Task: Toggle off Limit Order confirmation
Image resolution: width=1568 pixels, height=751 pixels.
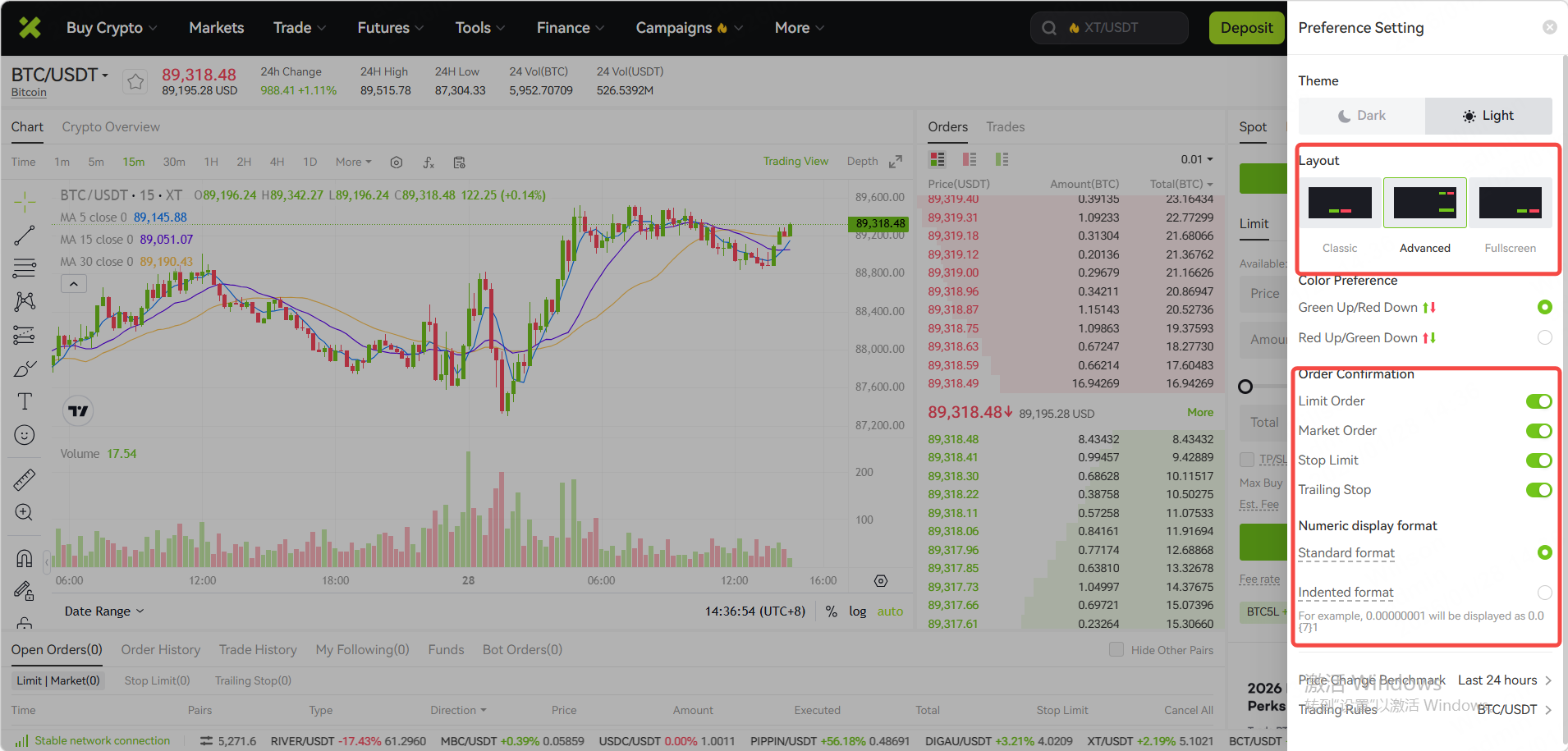Action: click(x=1538, y=401)
